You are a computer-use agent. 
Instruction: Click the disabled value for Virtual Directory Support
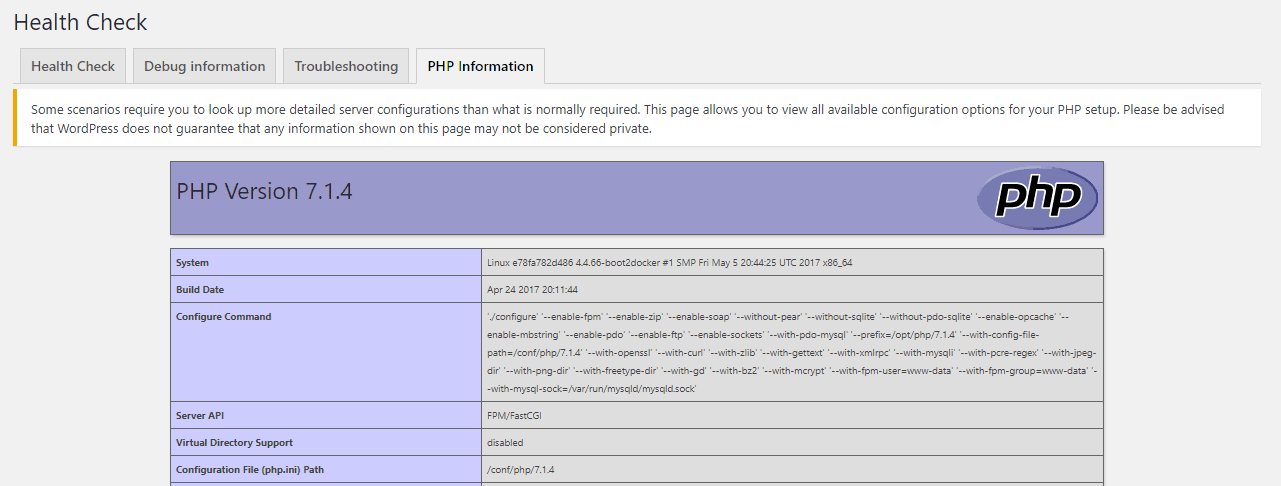[505, 442]
